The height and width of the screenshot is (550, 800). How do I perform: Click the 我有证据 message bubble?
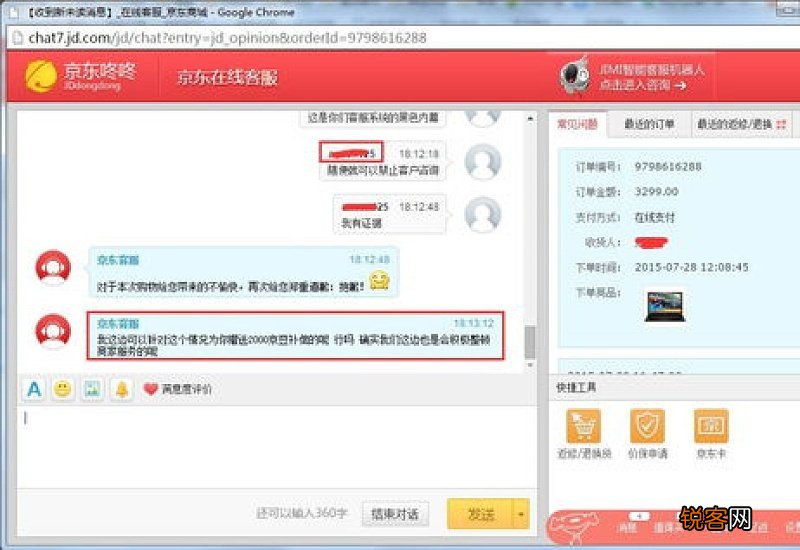(x=390, y=214)
